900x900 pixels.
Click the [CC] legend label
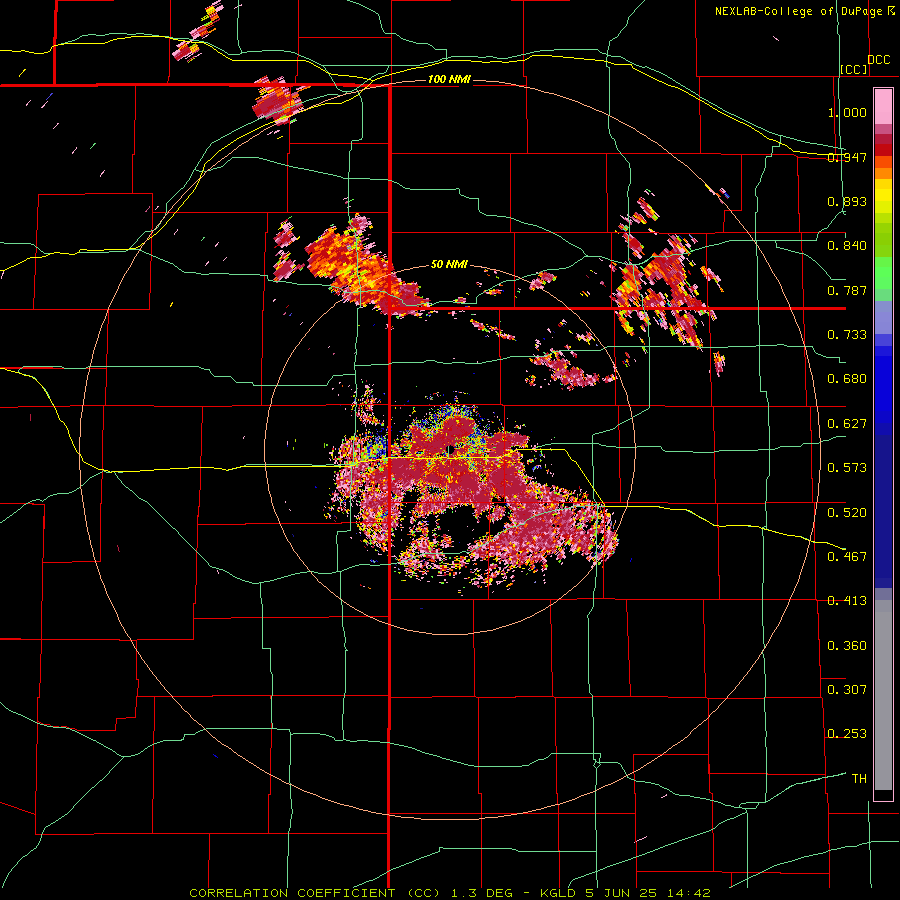click(854, 69)
